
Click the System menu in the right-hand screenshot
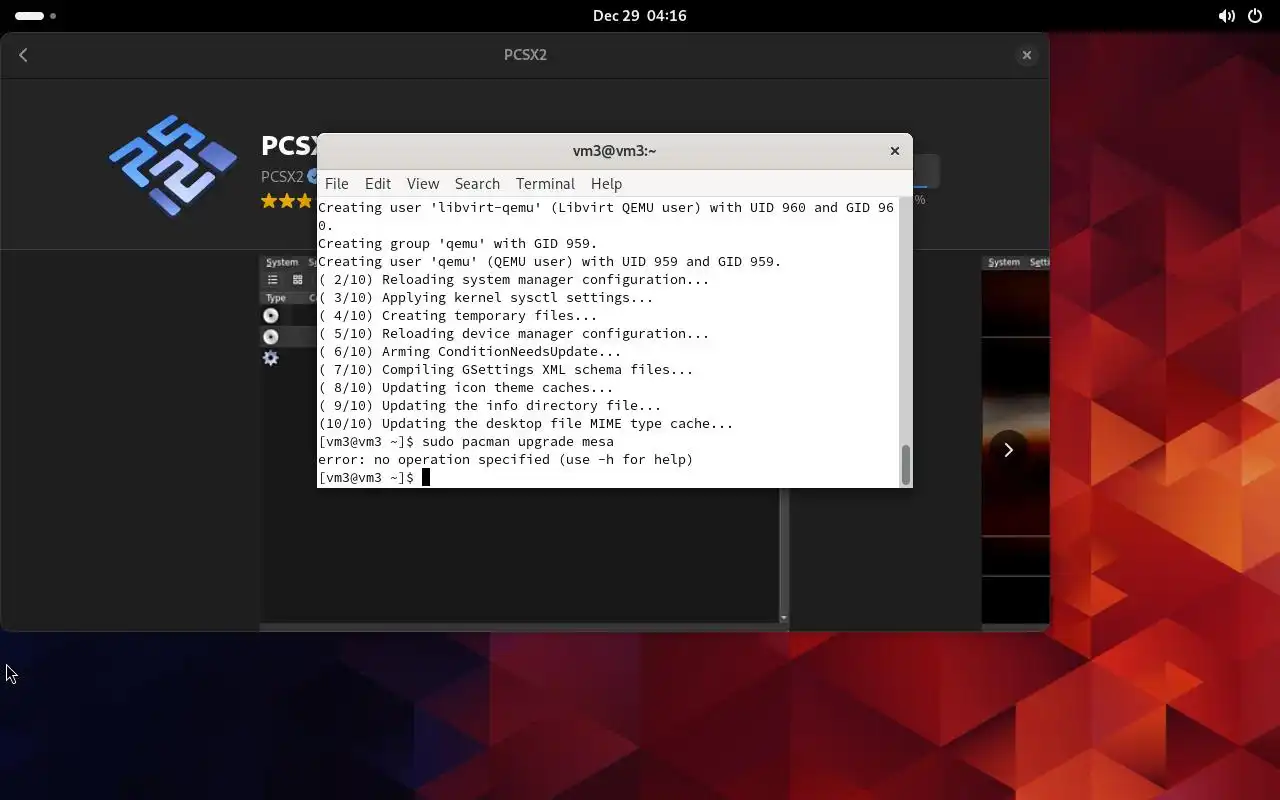[1004, 262]
